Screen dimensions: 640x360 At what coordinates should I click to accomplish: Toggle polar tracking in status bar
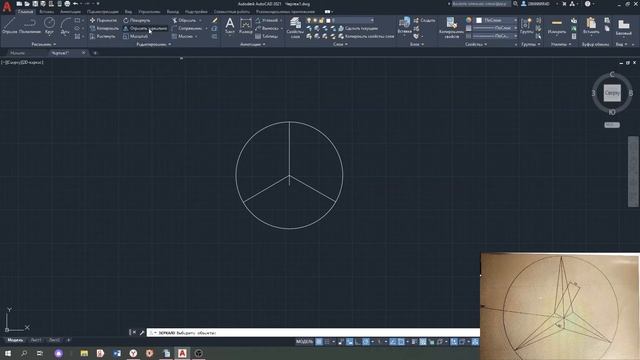click(x=366, y=342)
